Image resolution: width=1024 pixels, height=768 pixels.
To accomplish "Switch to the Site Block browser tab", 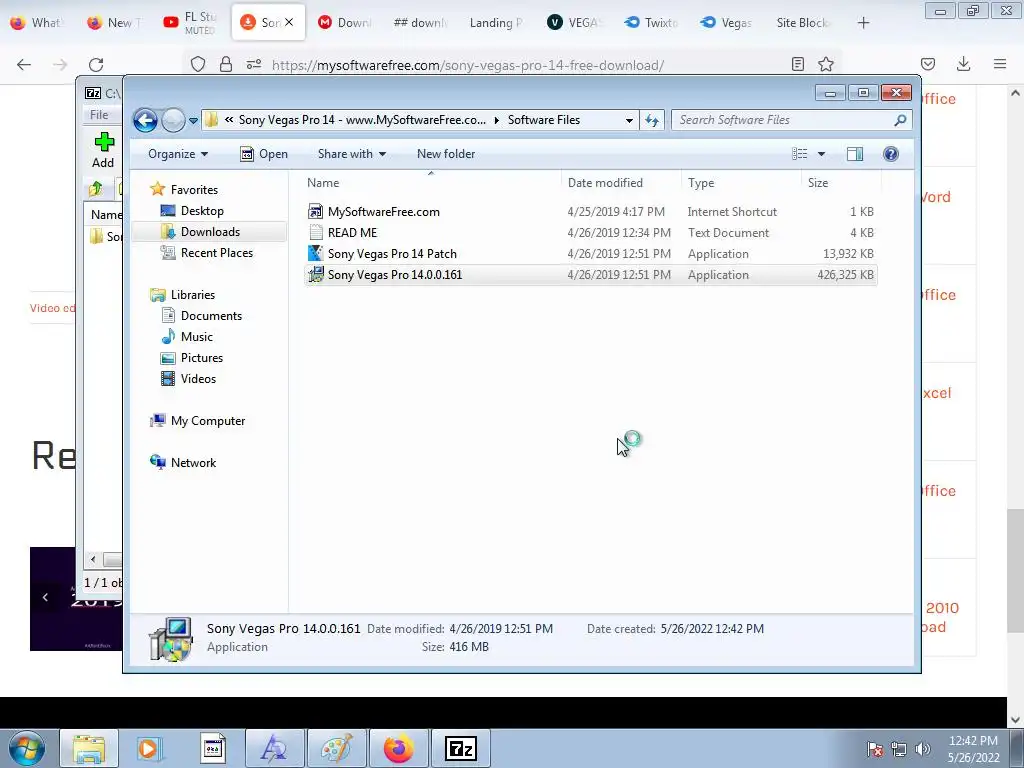I will (x=801, y=23).
